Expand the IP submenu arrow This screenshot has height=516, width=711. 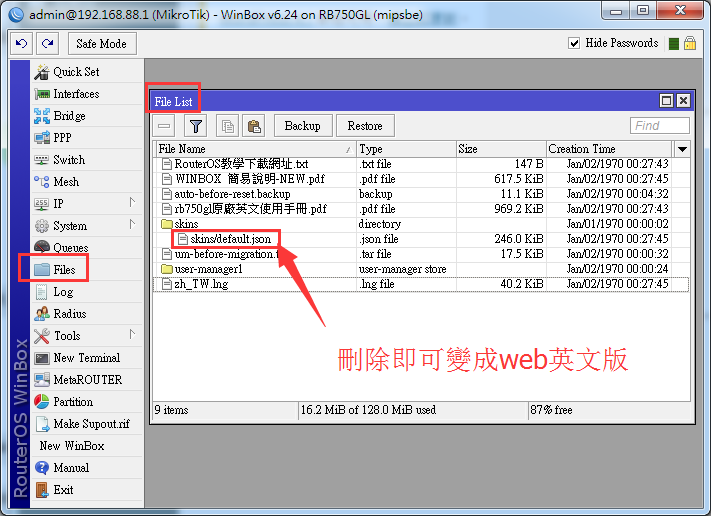tap(132, 202)
